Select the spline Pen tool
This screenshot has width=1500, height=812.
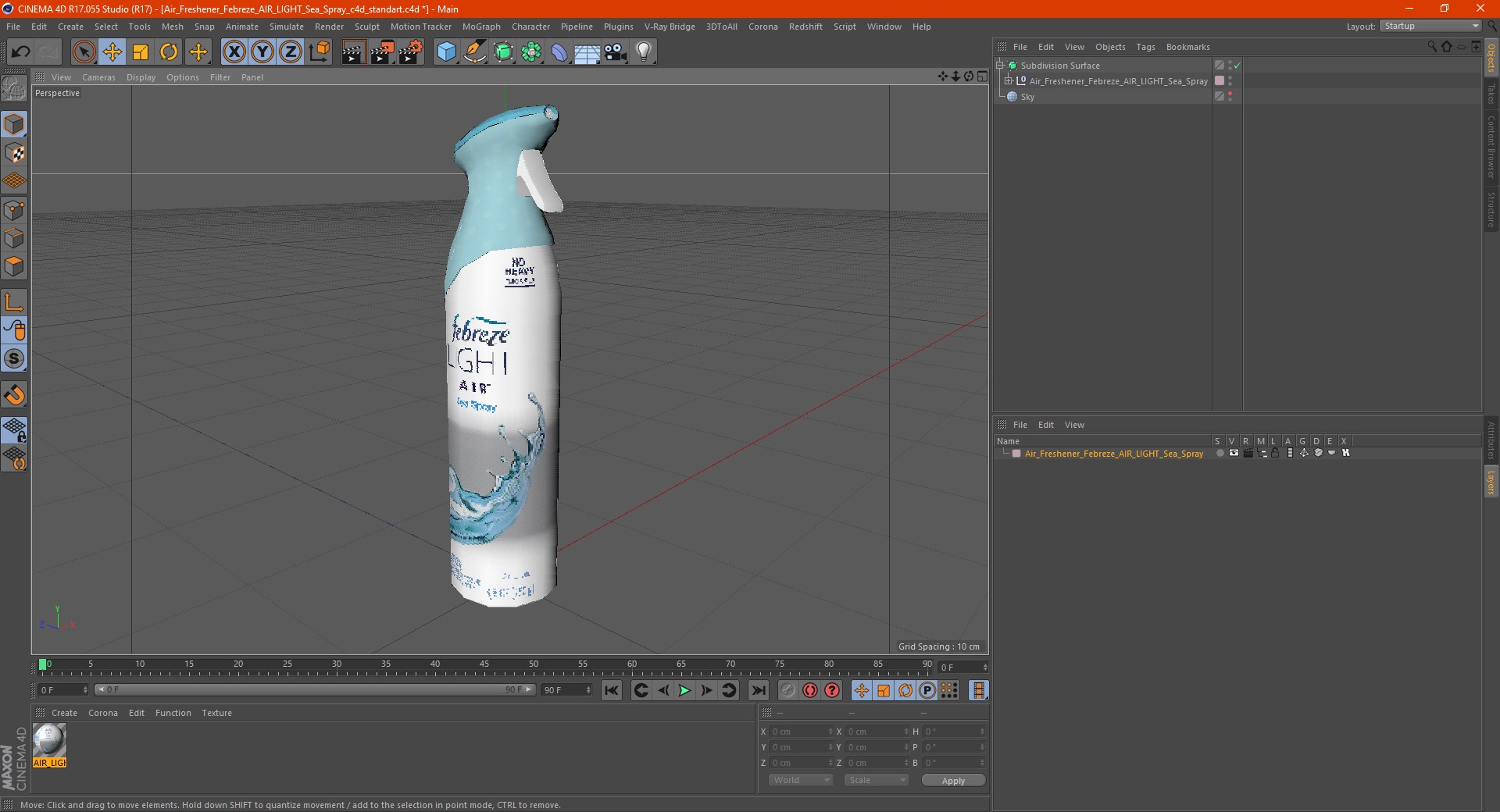(474, 52)
